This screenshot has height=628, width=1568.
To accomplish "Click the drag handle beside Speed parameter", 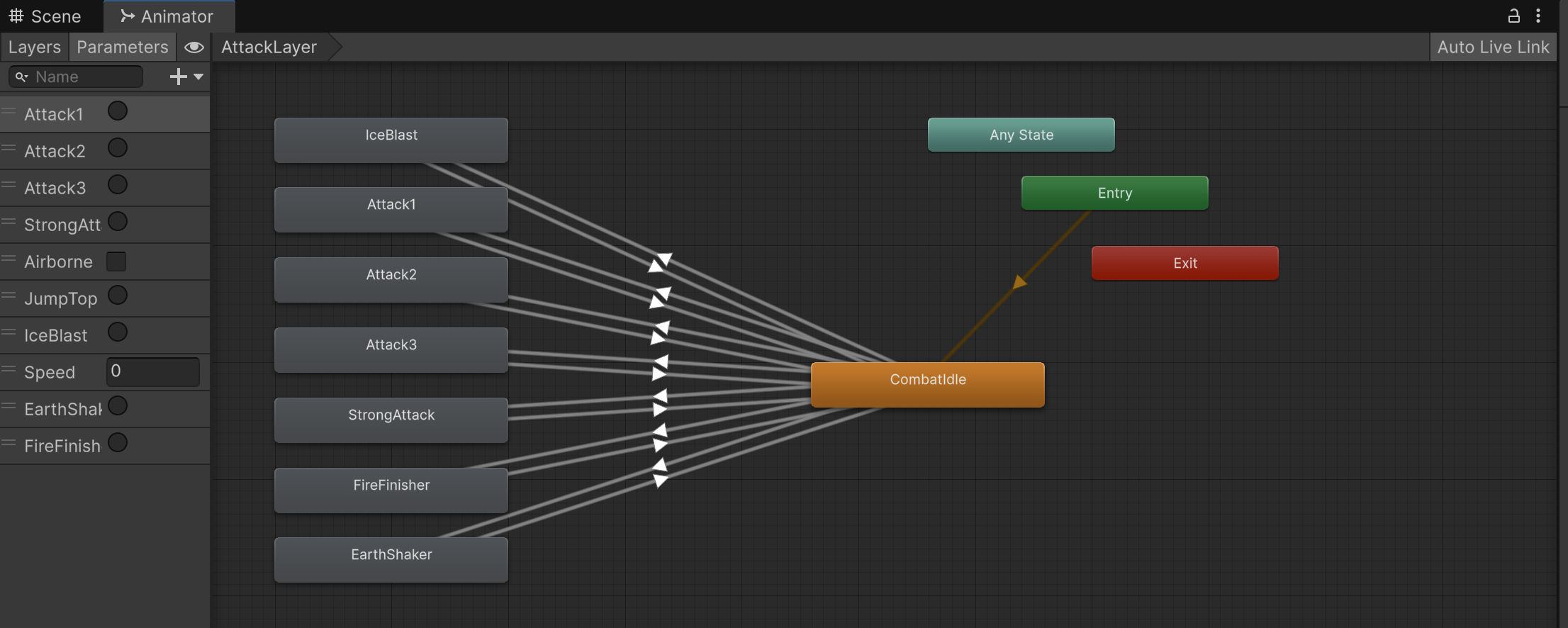I will pos(9,370).
